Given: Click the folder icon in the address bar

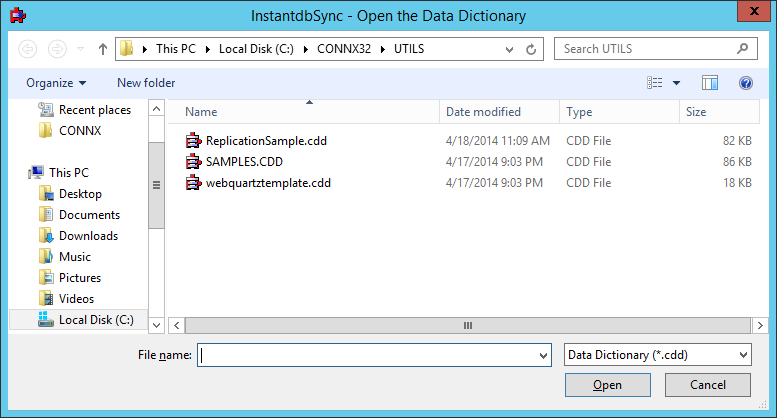Looking at the screenshot, I should click(x=127, y=49).
